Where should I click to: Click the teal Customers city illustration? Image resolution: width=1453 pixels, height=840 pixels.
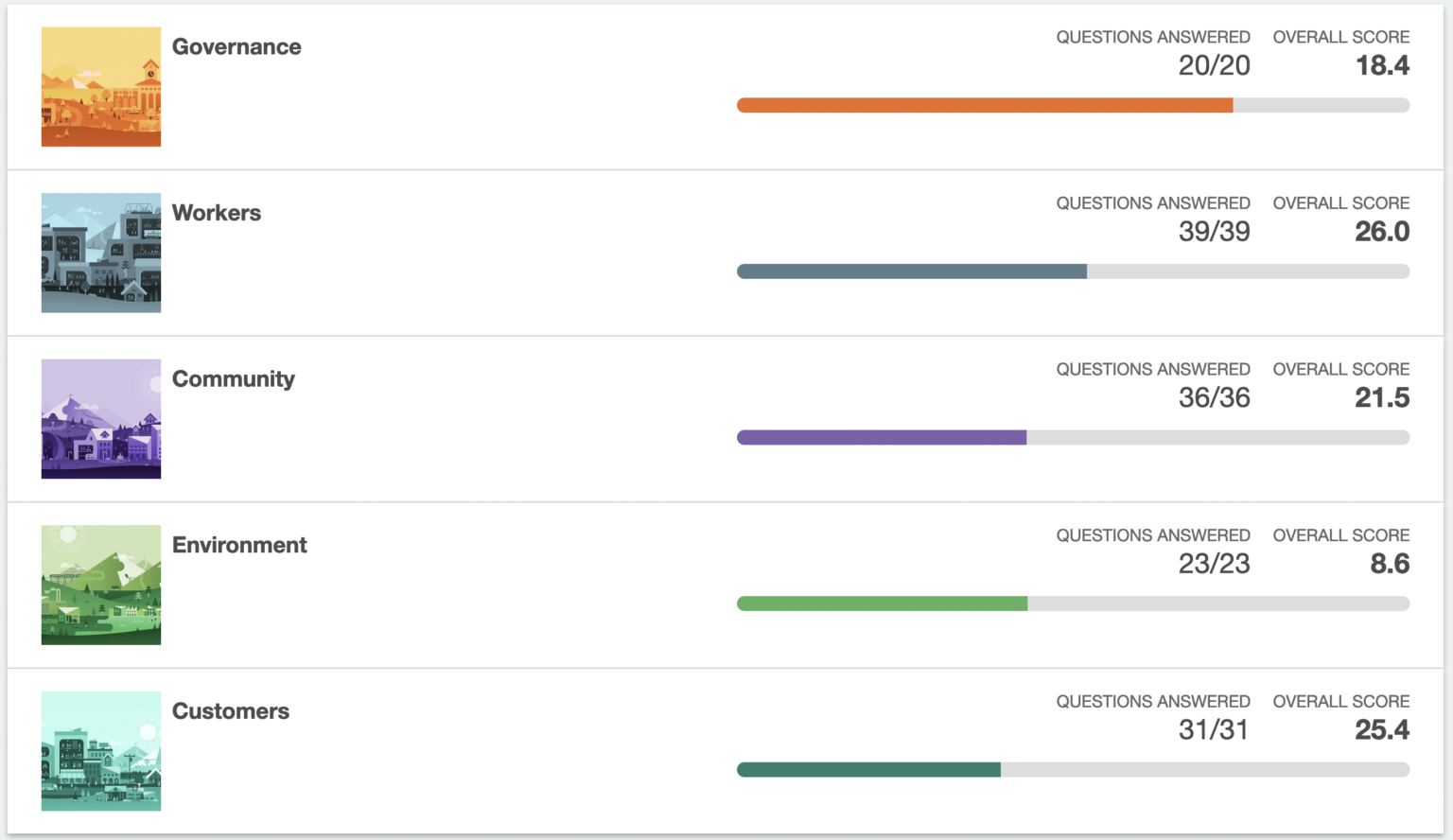(101, 751)
